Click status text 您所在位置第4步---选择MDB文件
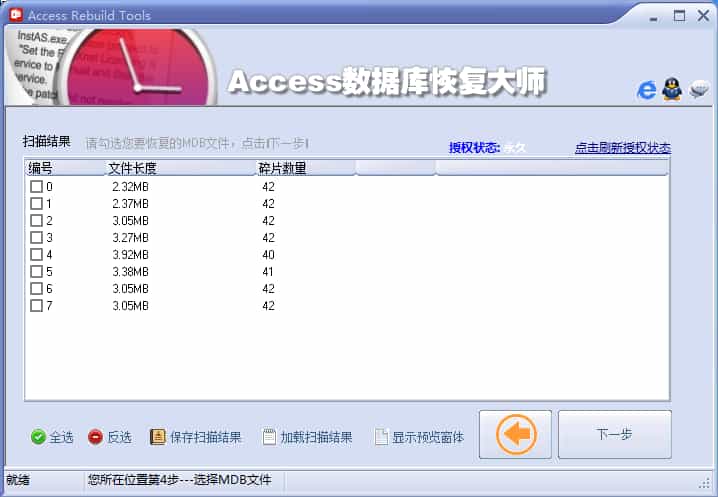The image size is (718, 497). click(x=180, y=480)
